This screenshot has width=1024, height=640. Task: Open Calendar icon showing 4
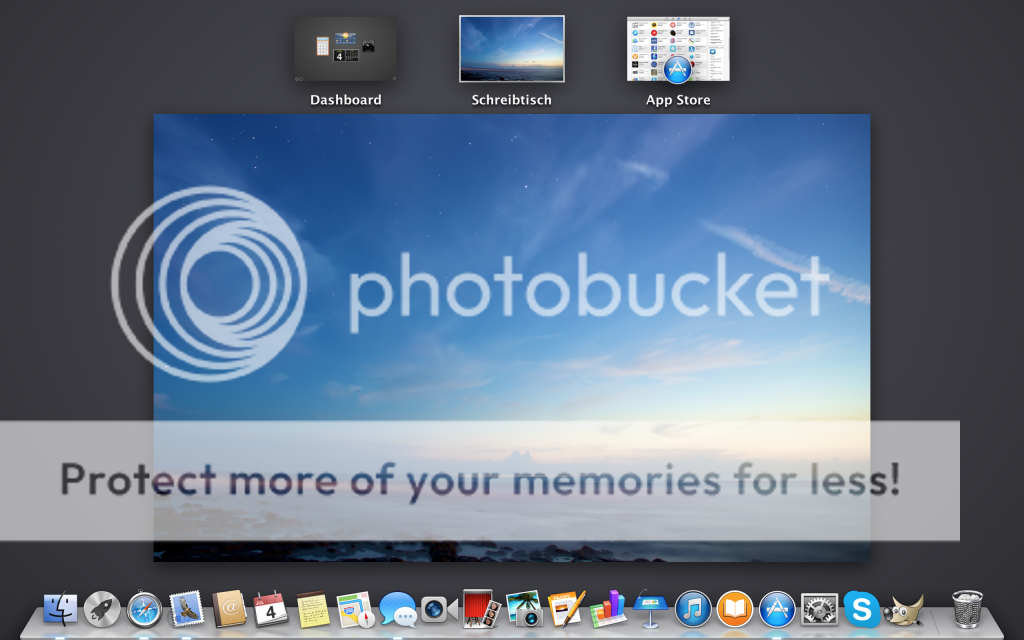coord(270,609)
